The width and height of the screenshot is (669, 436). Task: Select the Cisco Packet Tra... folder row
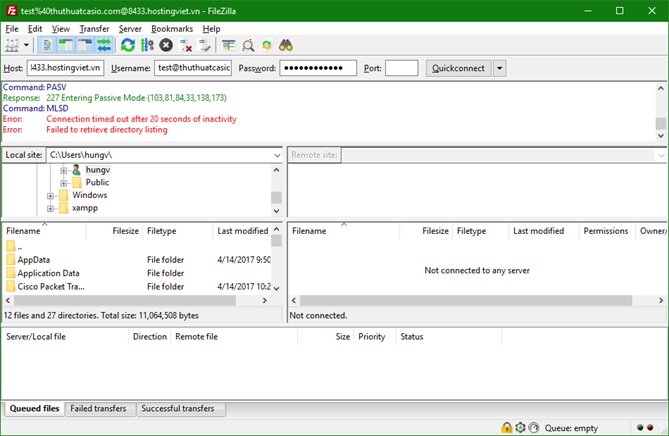[x=138, y=286]
